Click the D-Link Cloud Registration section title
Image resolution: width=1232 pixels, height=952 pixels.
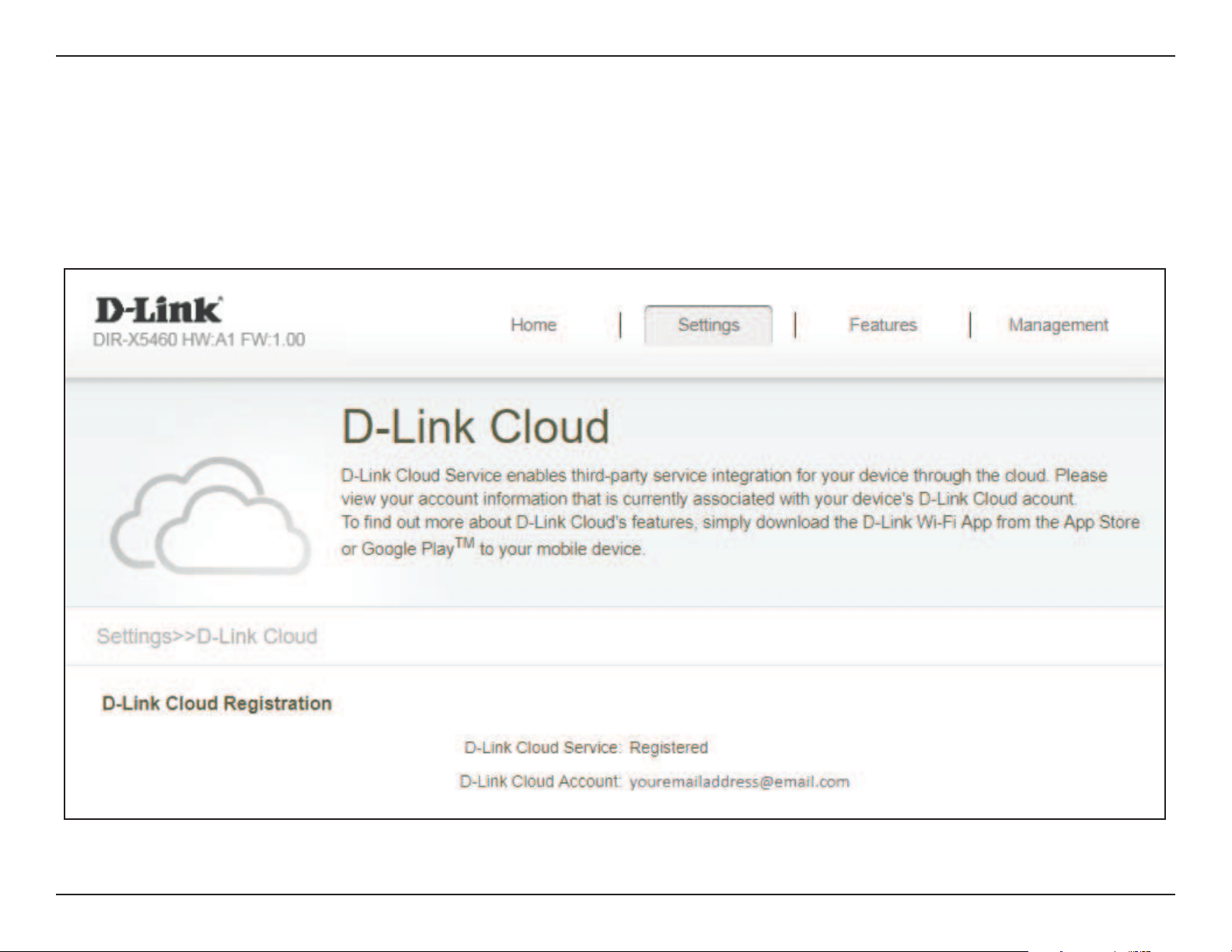click(x=217, y=703)
